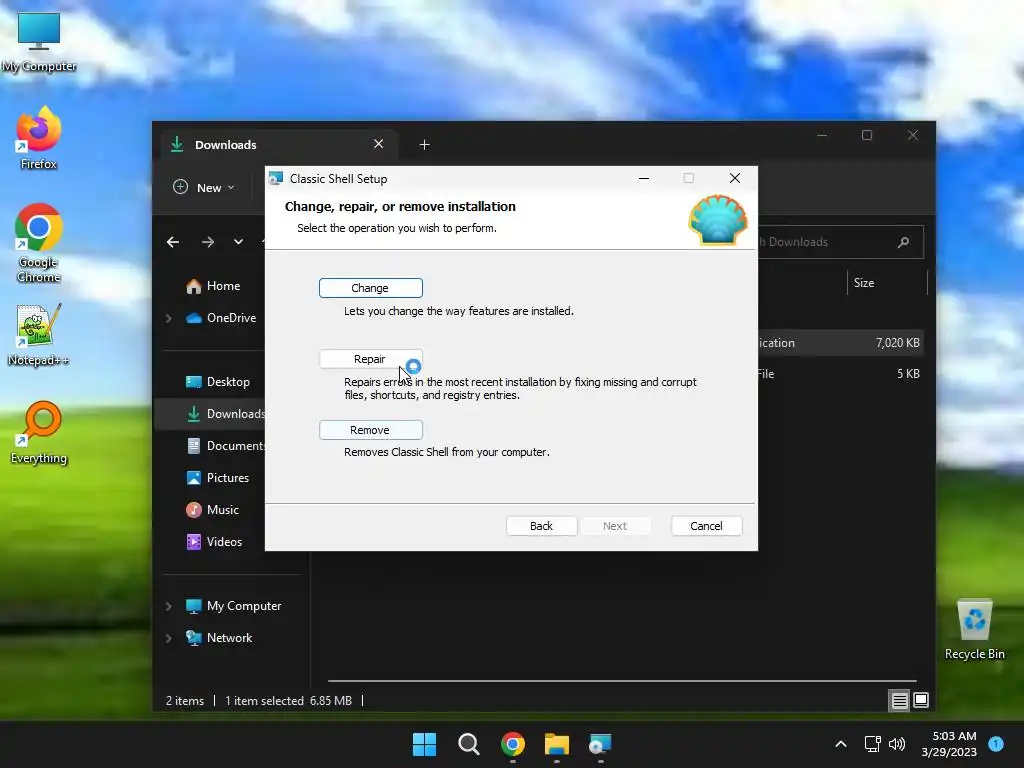Click the New button in File Explorer
The width and height of the screenshot is (1024, 768).
204,187
